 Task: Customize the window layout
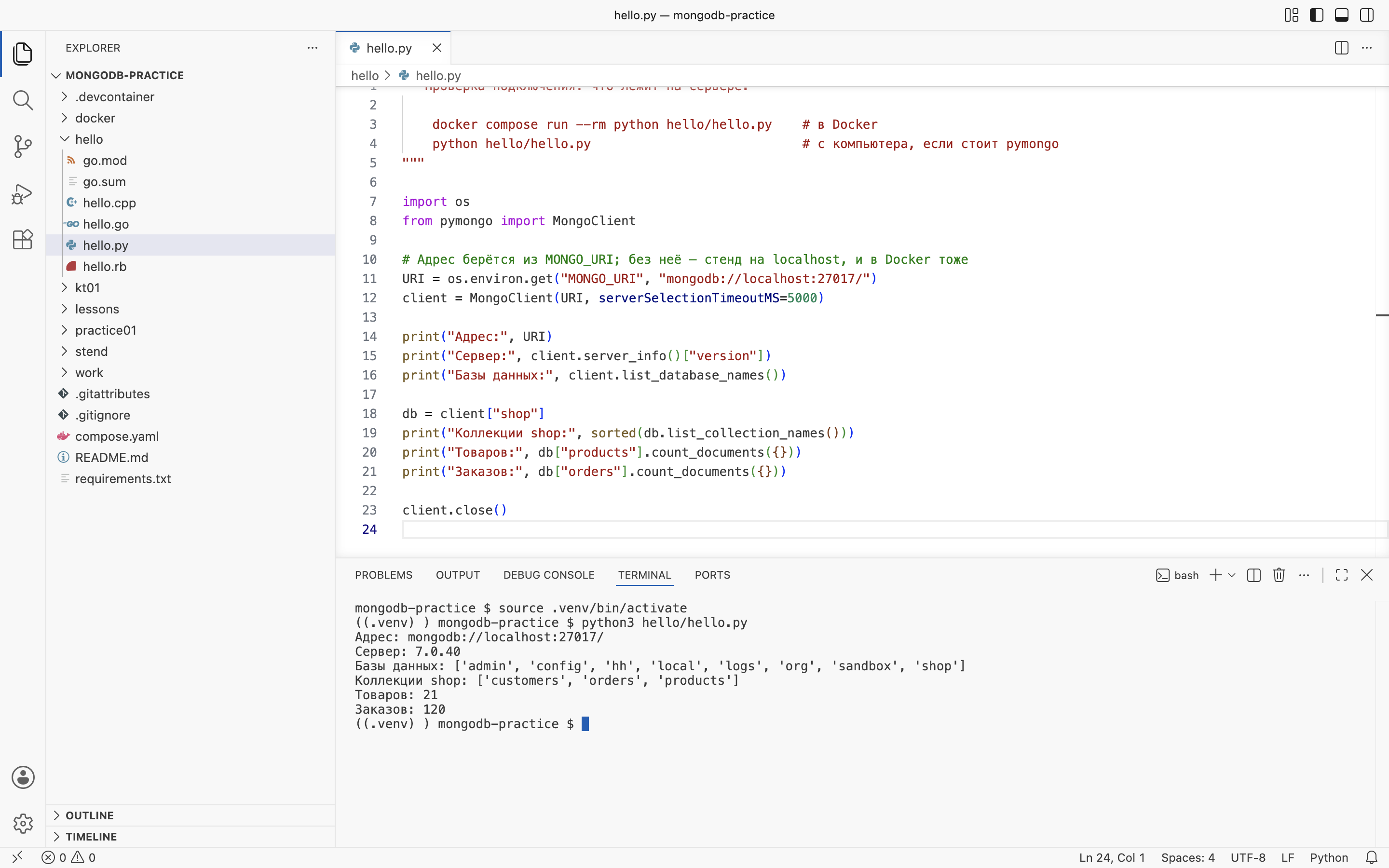coord(1292,15)
